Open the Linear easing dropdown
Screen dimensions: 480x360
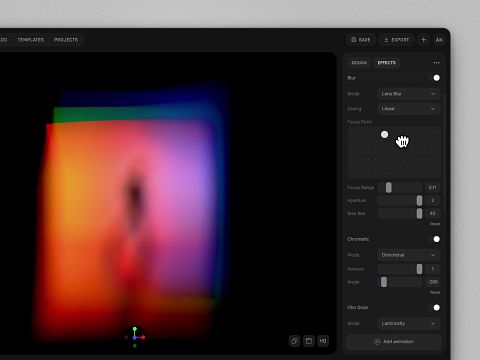408,108
